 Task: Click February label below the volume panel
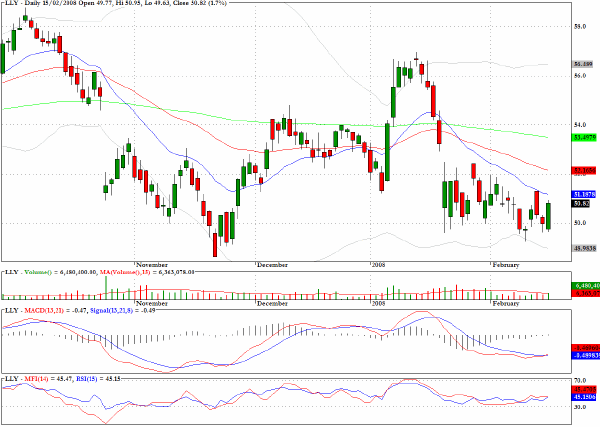click(x=505, y=303)
